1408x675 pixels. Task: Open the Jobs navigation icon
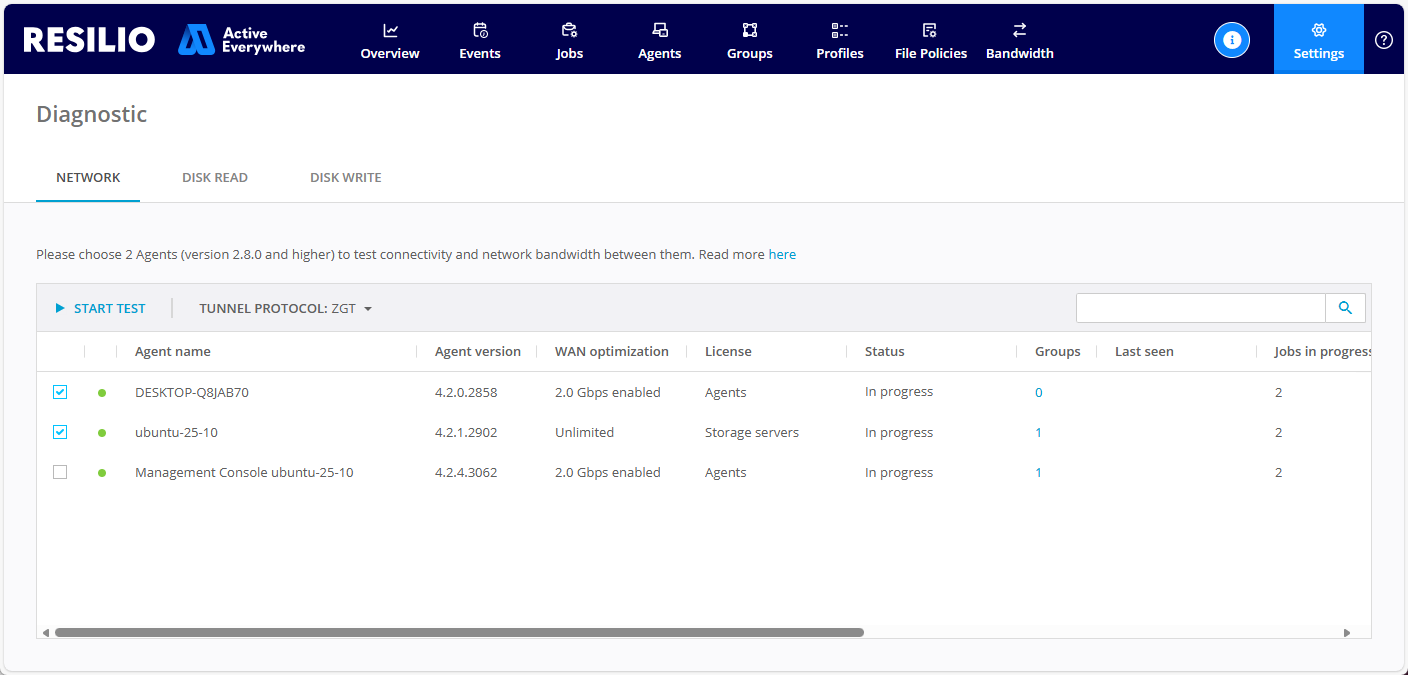pyautogui.click(x=569, y=30)
